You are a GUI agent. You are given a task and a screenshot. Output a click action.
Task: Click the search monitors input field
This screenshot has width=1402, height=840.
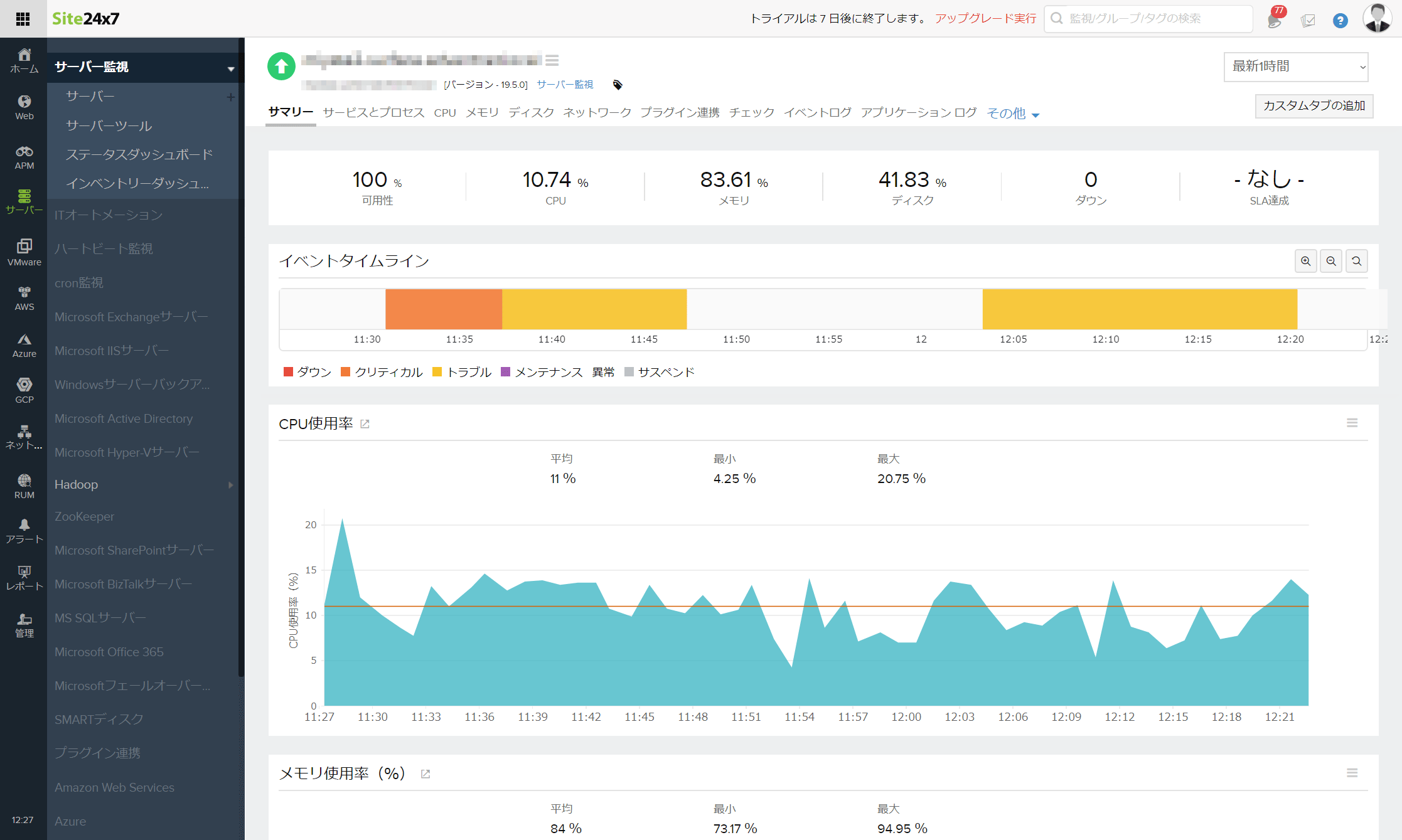tap(1148, 19)
